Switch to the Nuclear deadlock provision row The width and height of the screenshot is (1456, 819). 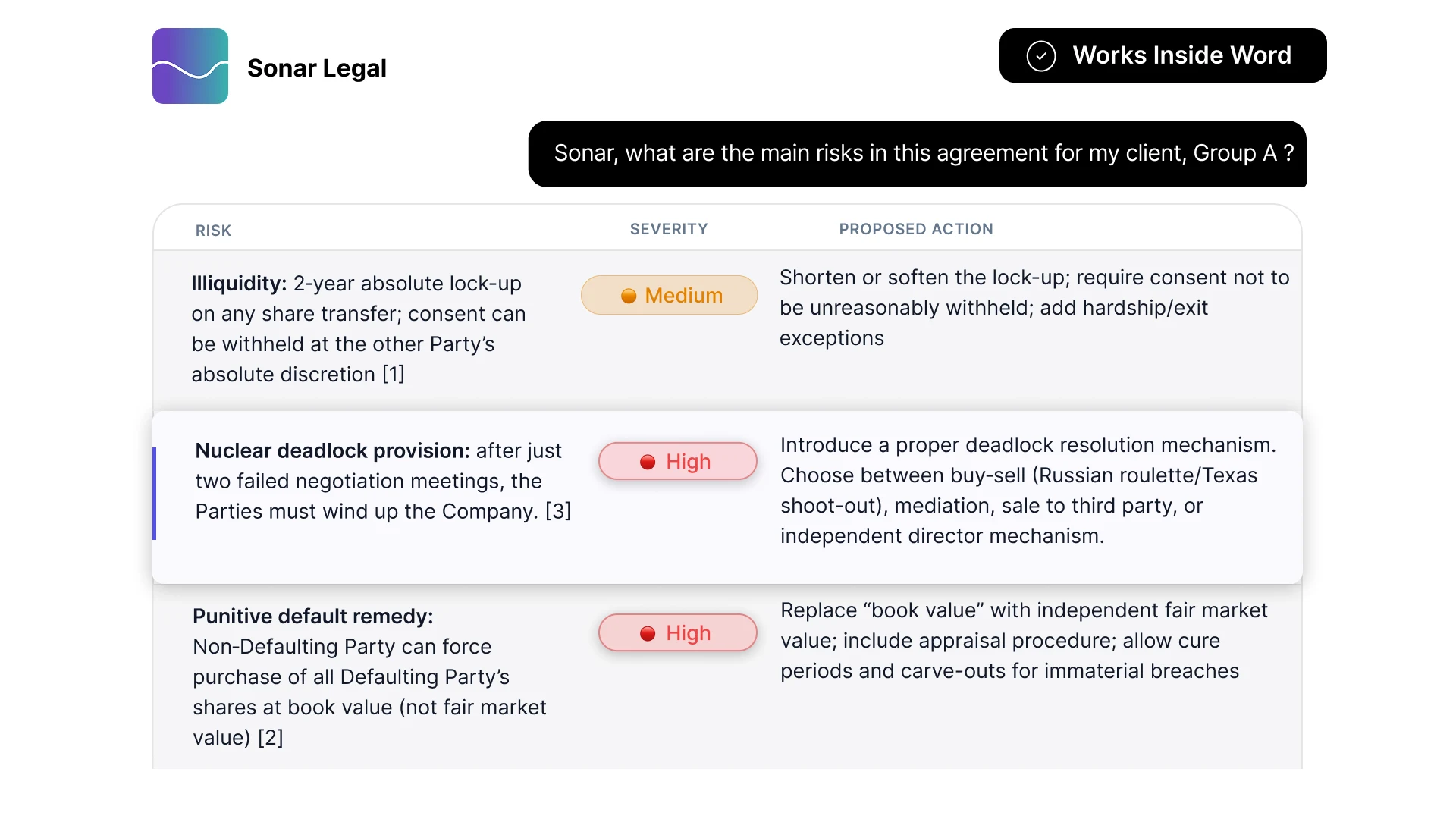(379, 482)
